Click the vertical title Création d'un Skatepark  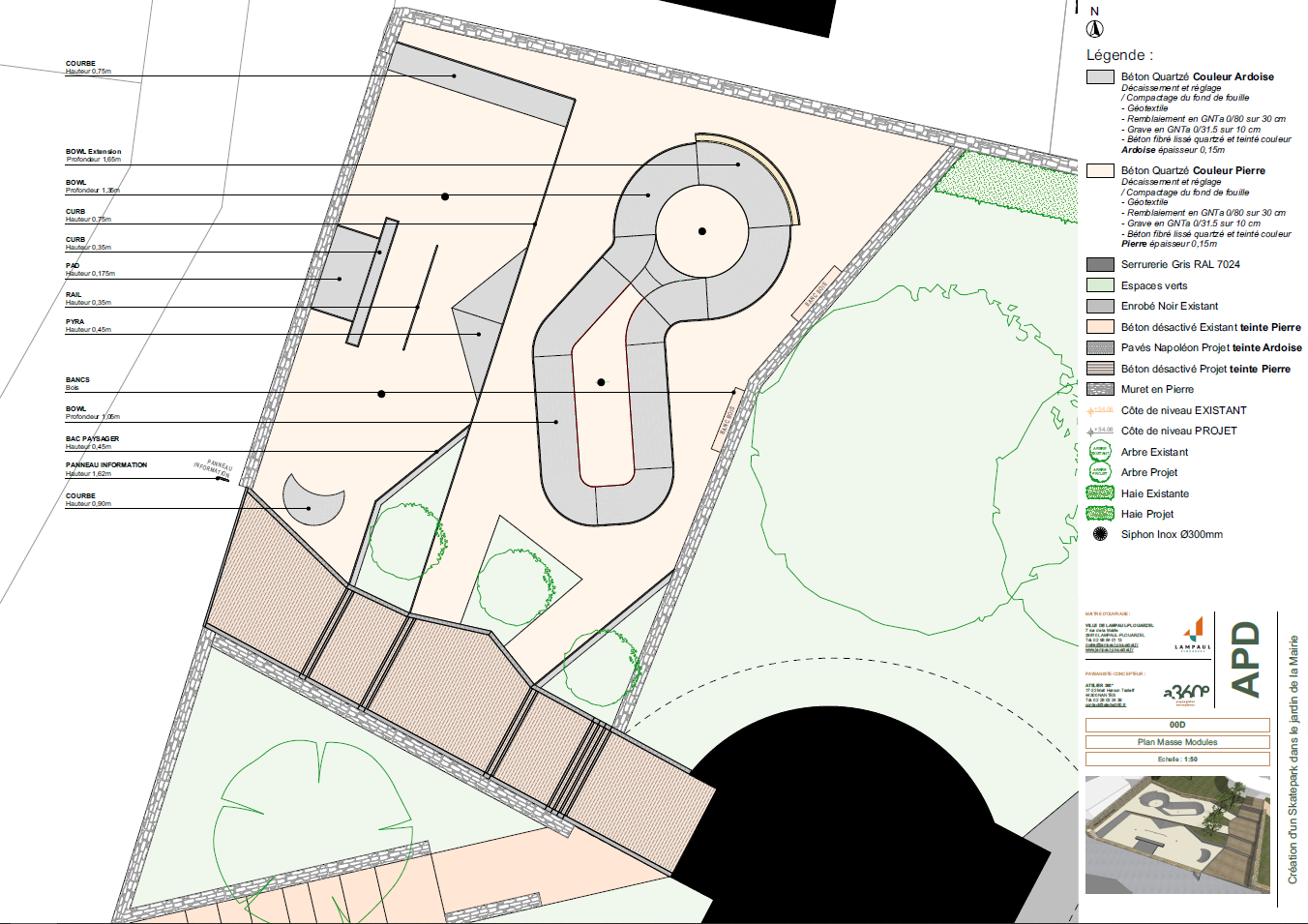click(x=1293, y=760)
